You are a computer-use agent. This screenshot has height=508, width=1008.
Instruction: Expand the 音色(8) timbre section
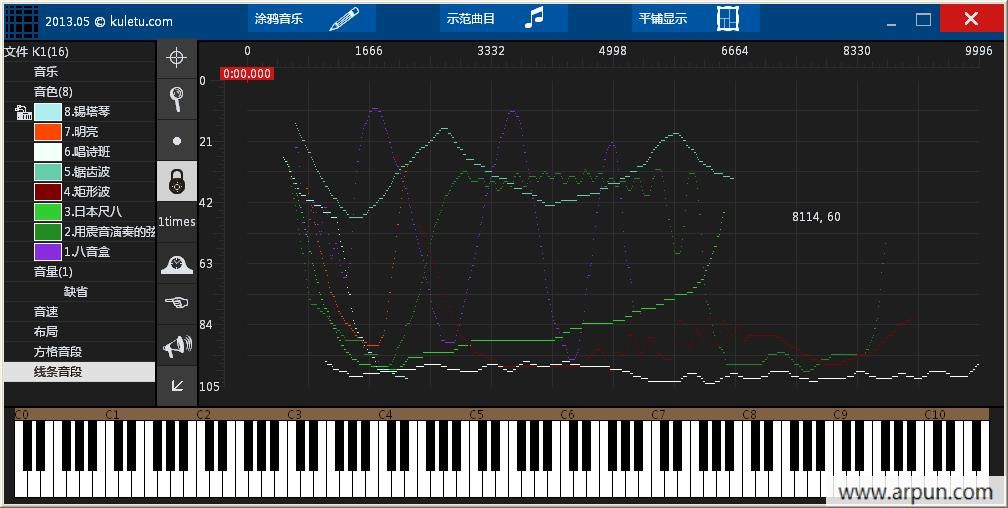coord(52,92)
